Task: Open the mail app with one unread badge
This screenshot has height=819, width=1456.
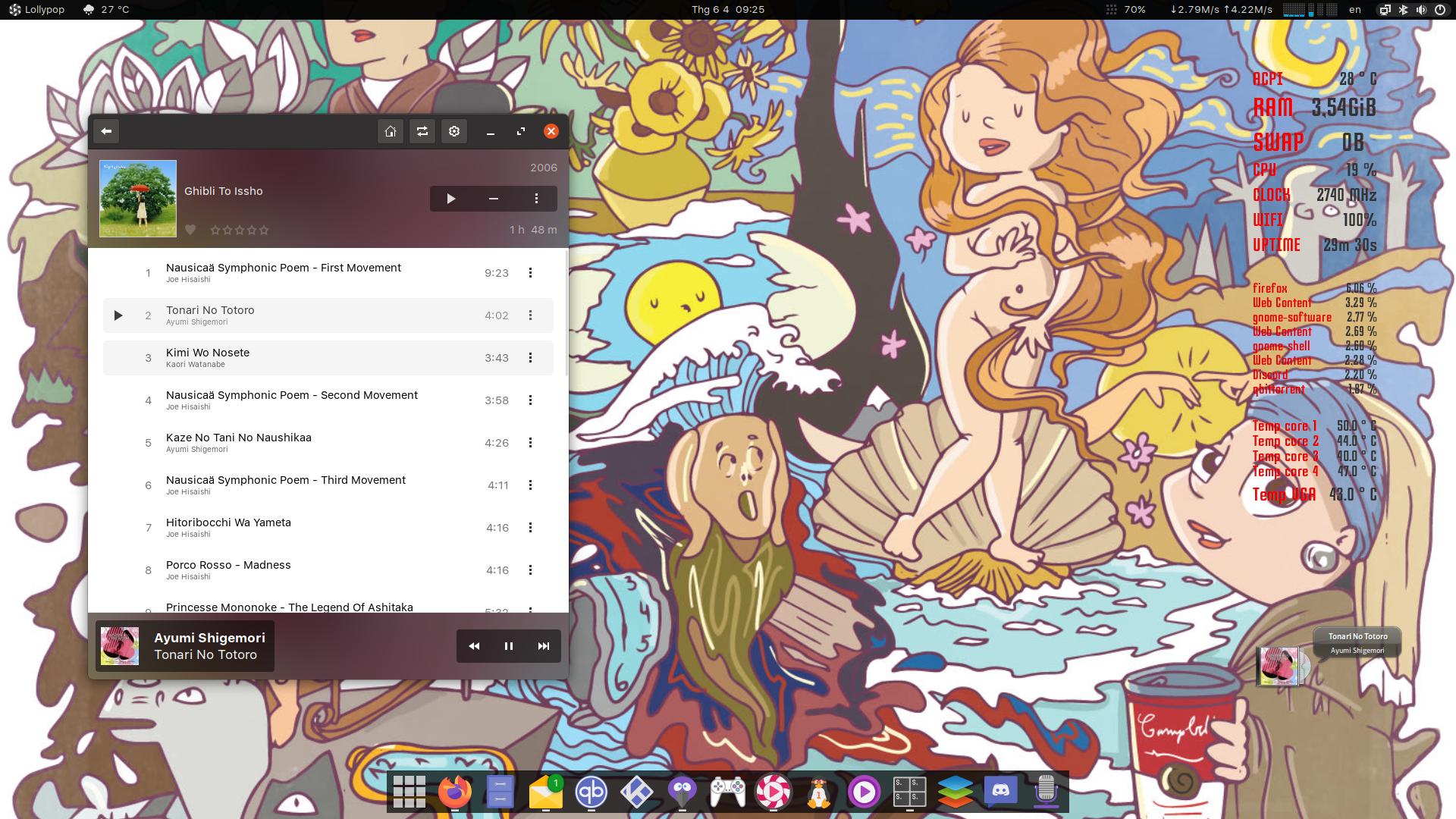Action: point(546,792)
